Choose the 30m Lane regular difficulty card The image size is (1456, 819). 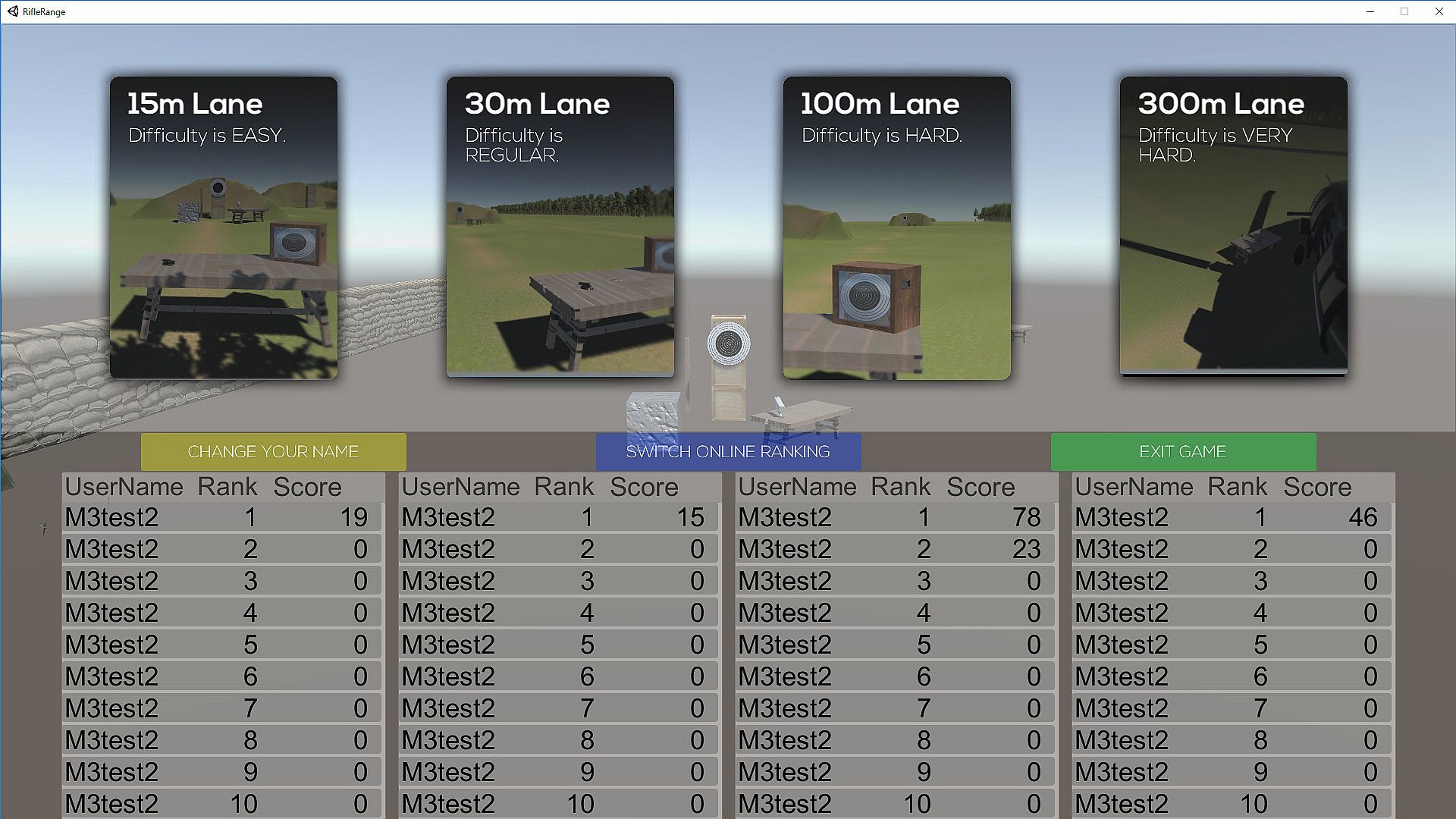click(x=560, y=227)
